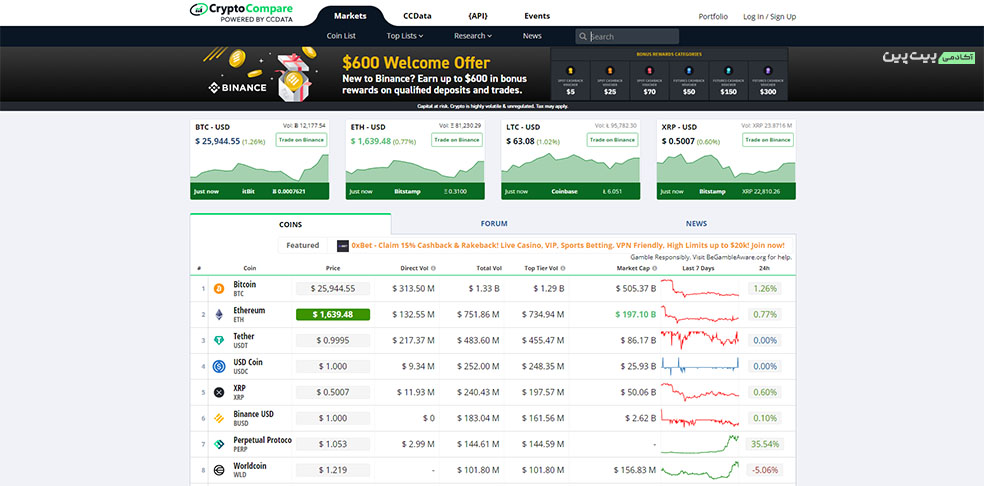Click the Price column header
The width and height of the screenshot is (984, 486).
[x=333, y=268]
